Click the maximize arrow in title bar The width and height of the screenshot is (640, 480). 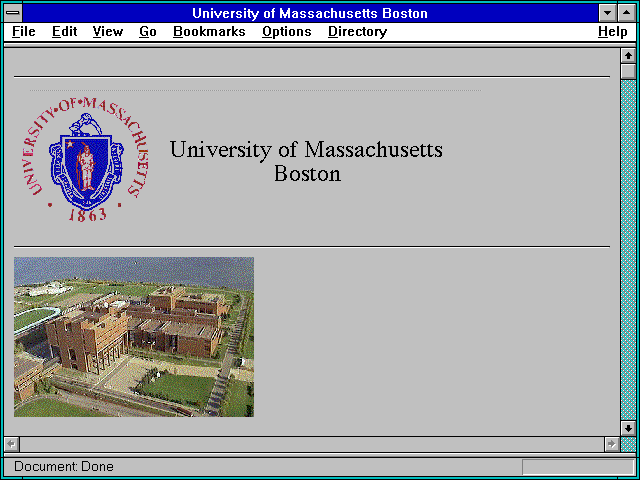(x=627, y=13)
